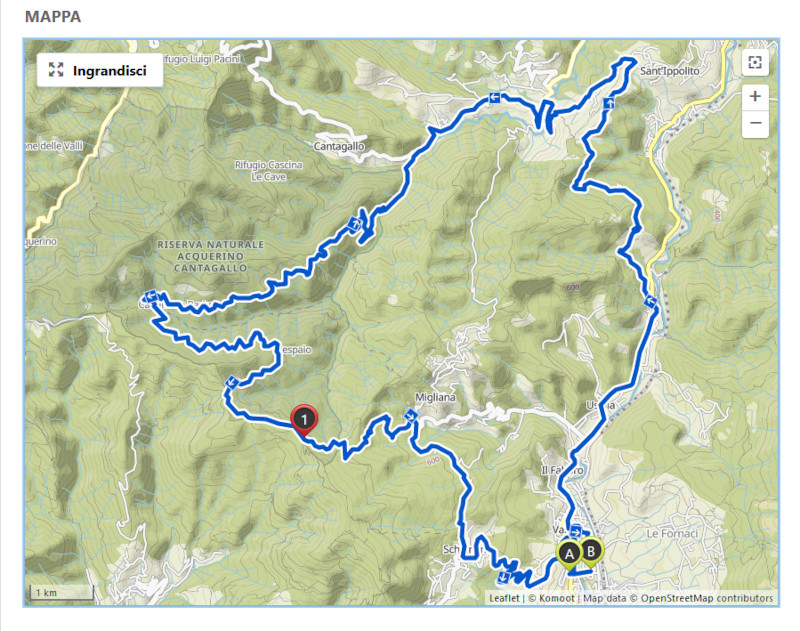Click the westernmost left arrow route icon

click(151, 296)
